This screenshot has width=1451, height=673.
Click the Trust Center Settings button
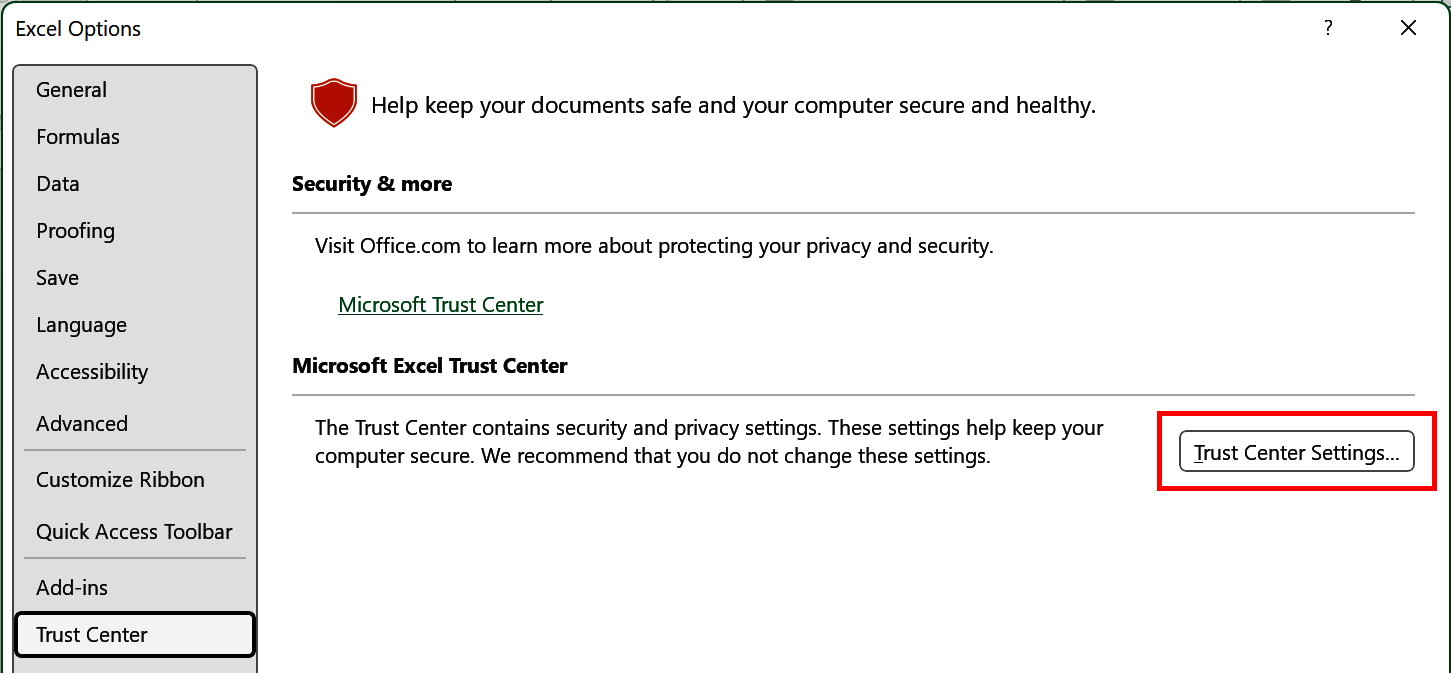pos(1296,451)
